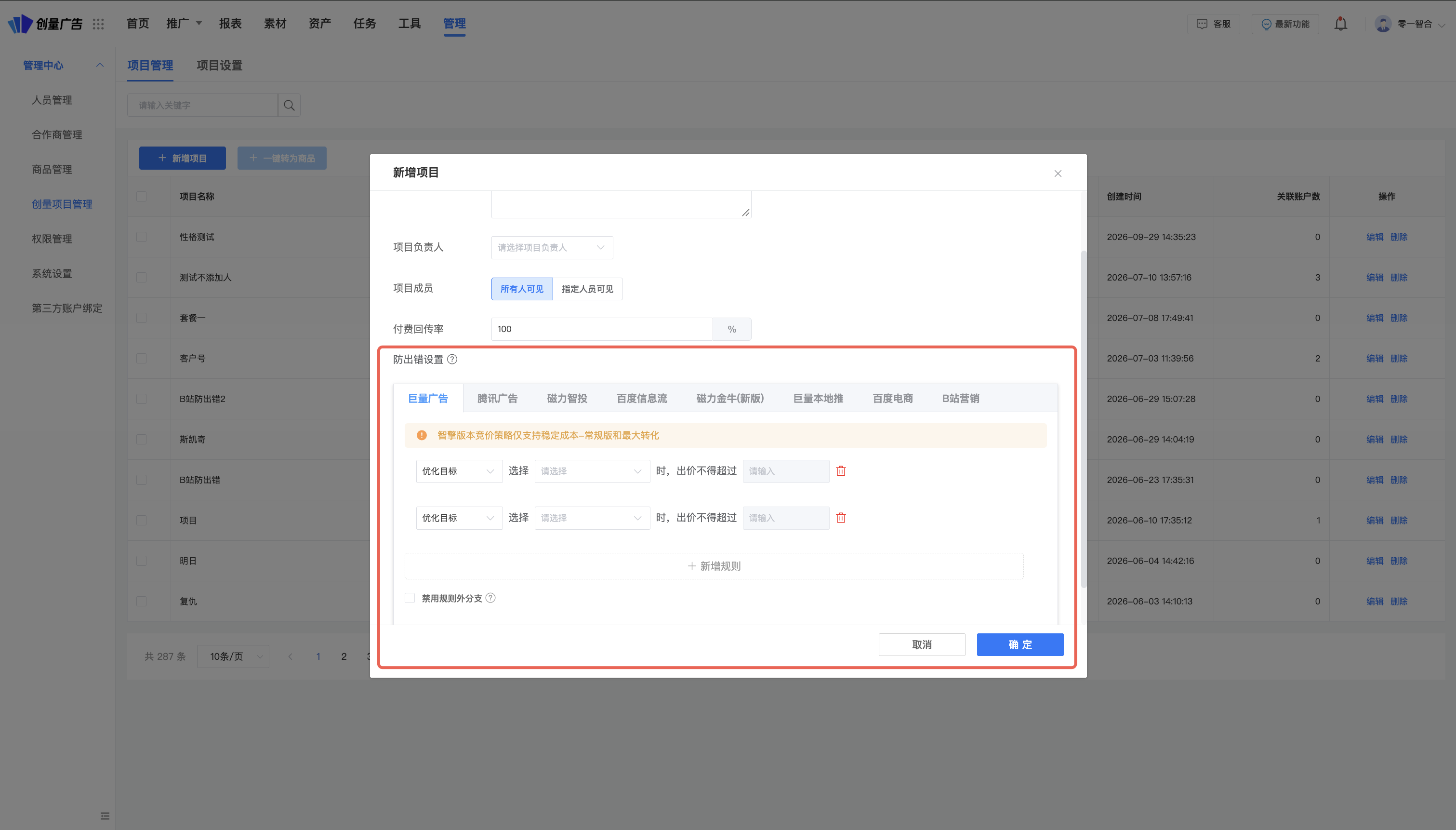Click the previous page arrow in pagination
This screenshot has width=1456, height=830.
[291, 656]
